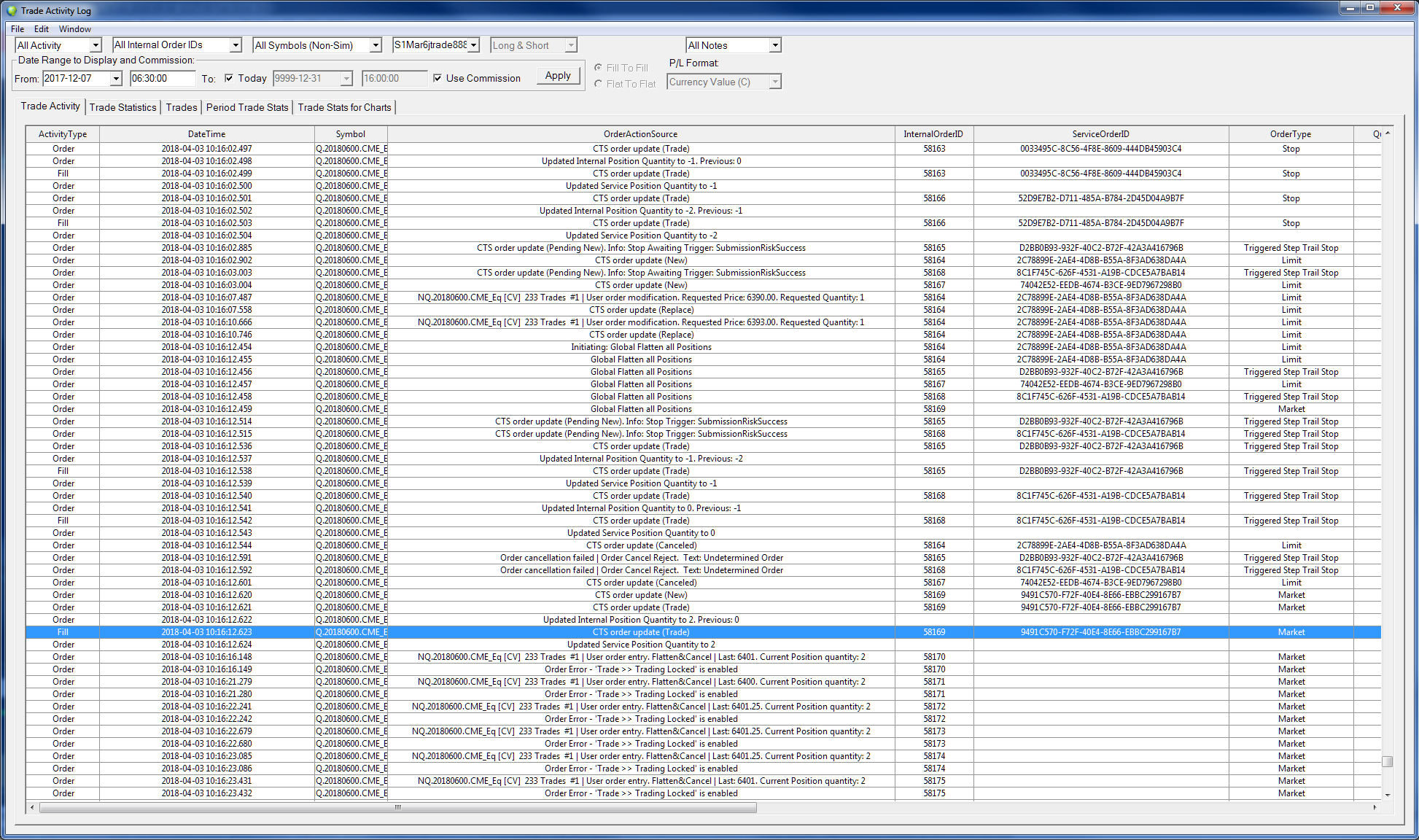Screen dimensions: 1419x840
Task: Click the Fill row at 10:16:02.503
Action: pyautogui.click(x=703, y=223)
